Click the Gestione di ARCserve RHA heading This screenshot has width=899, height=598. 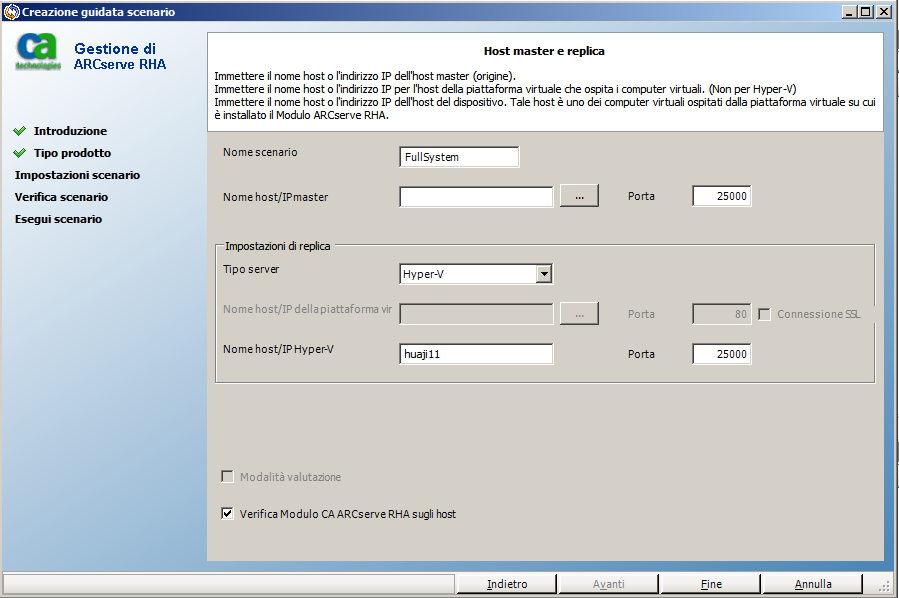(x=120, y=56)
